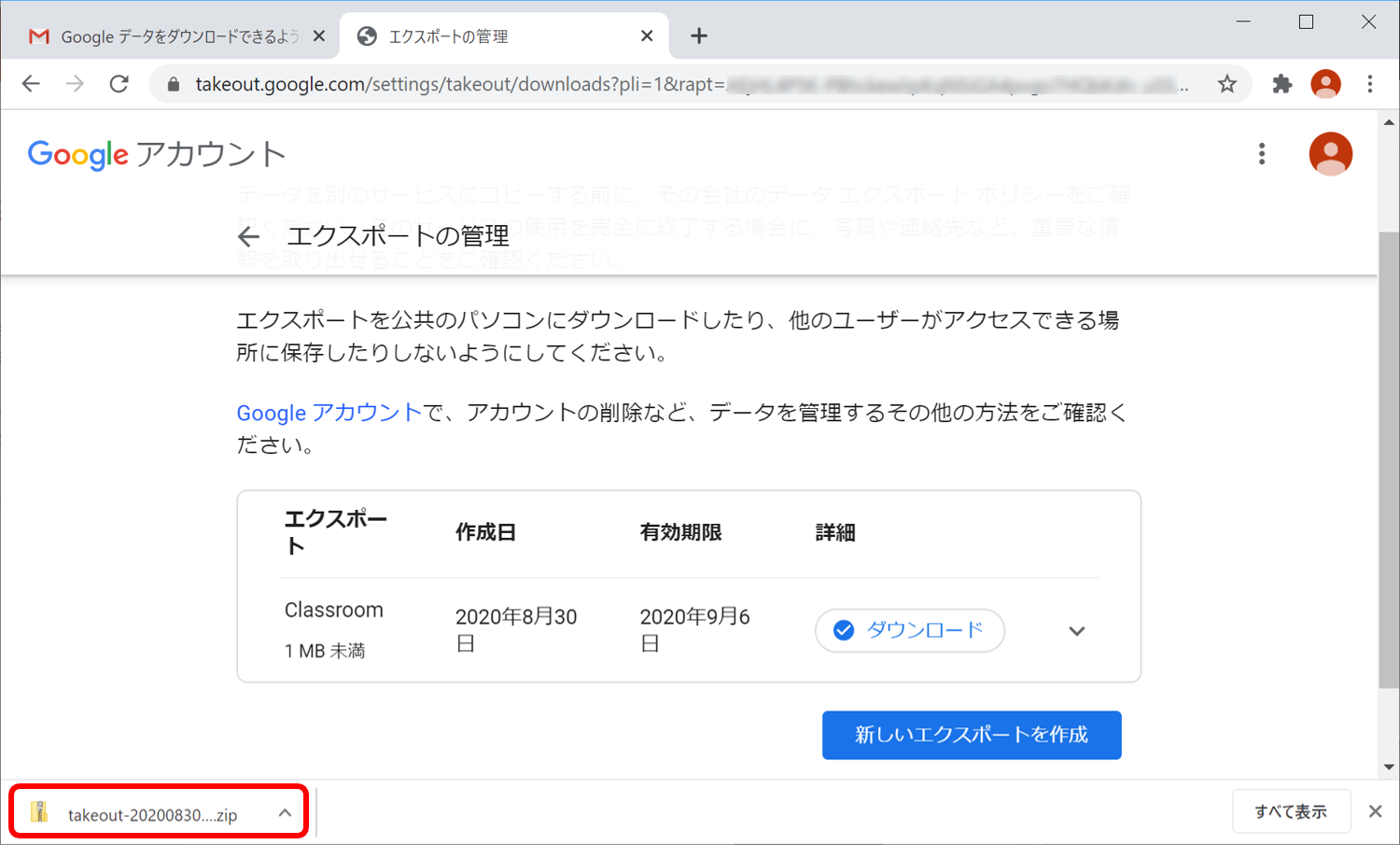Go back from エクスポートの管理 page arrow
Viewport: 1400px width, 845px height.
pos(248,237)
